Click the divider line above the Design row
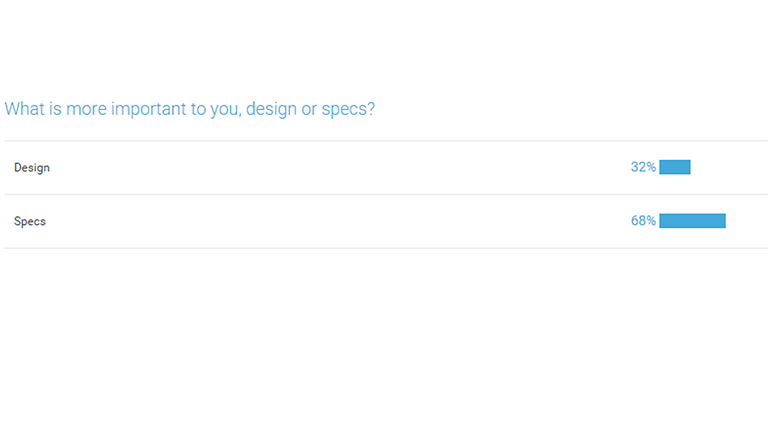Viewport: 782px width, 430px height. pos(386,141)
